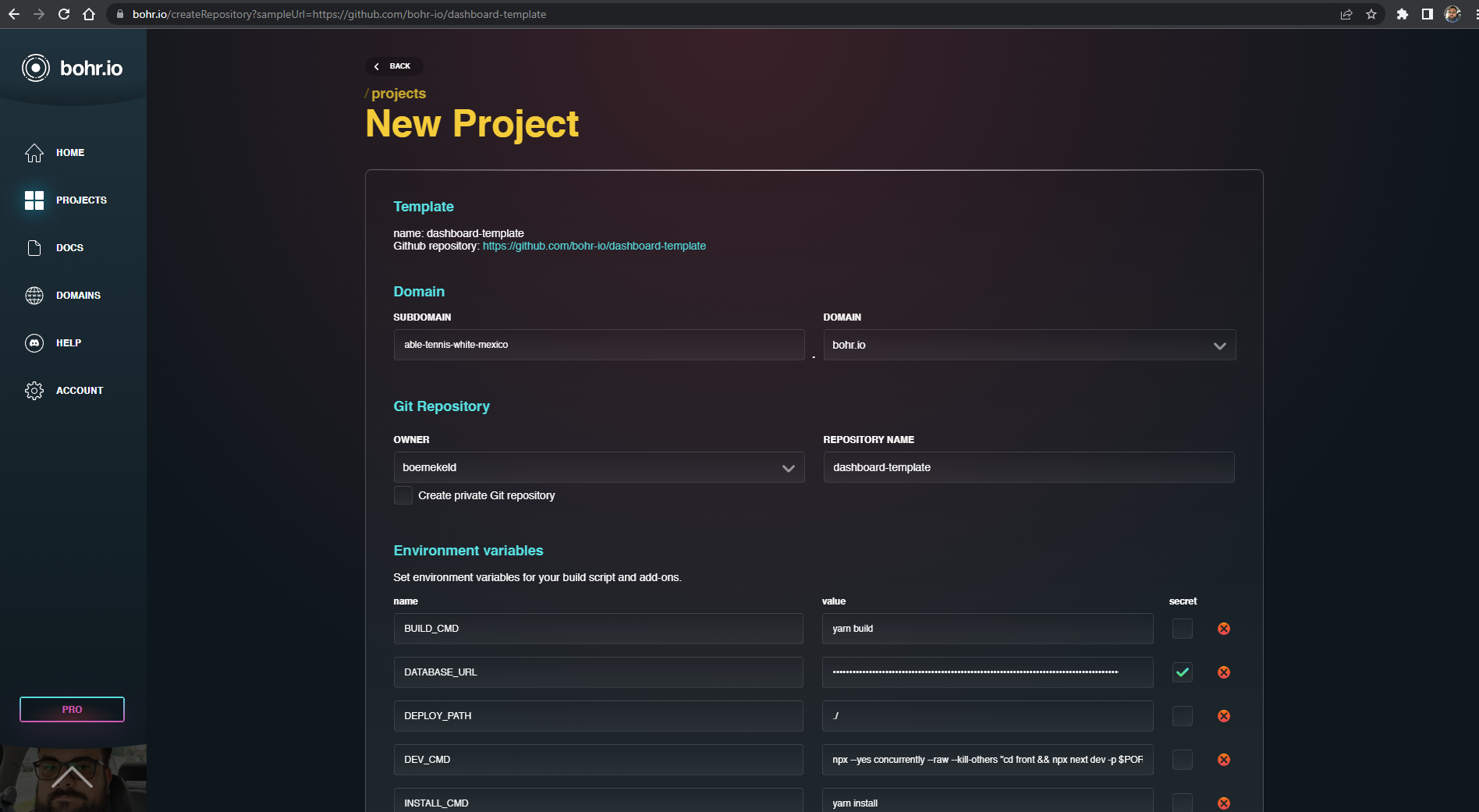Edit the DEPLOY_PATH value ./ field

tap(988, 716)
